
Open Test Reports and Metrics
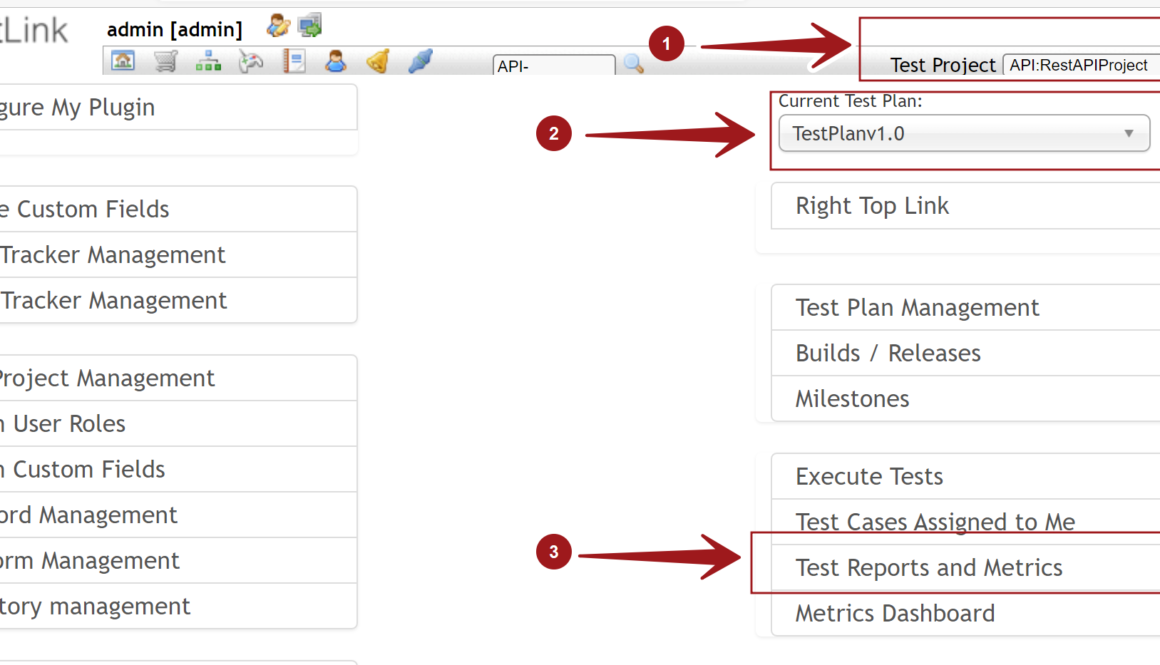[929, 568]
